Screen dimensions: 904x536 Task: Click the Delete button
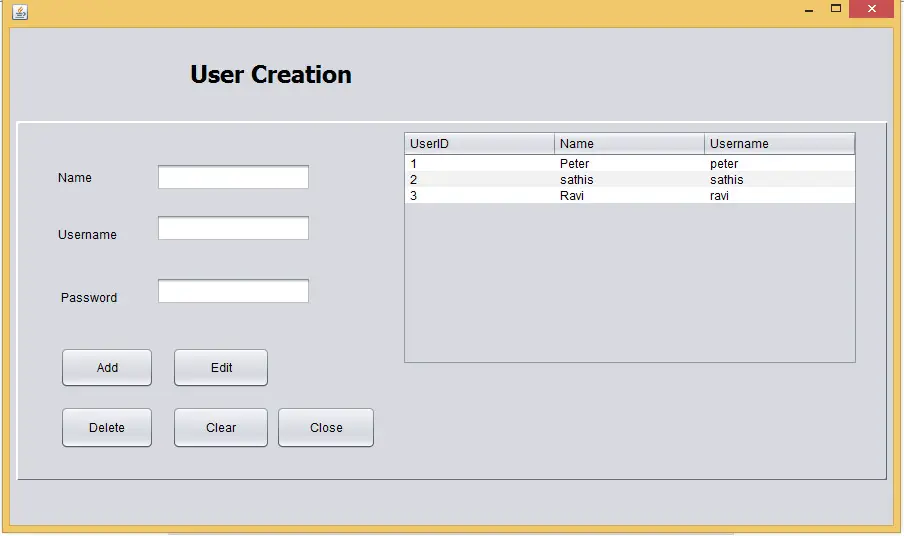click(107, 428)
